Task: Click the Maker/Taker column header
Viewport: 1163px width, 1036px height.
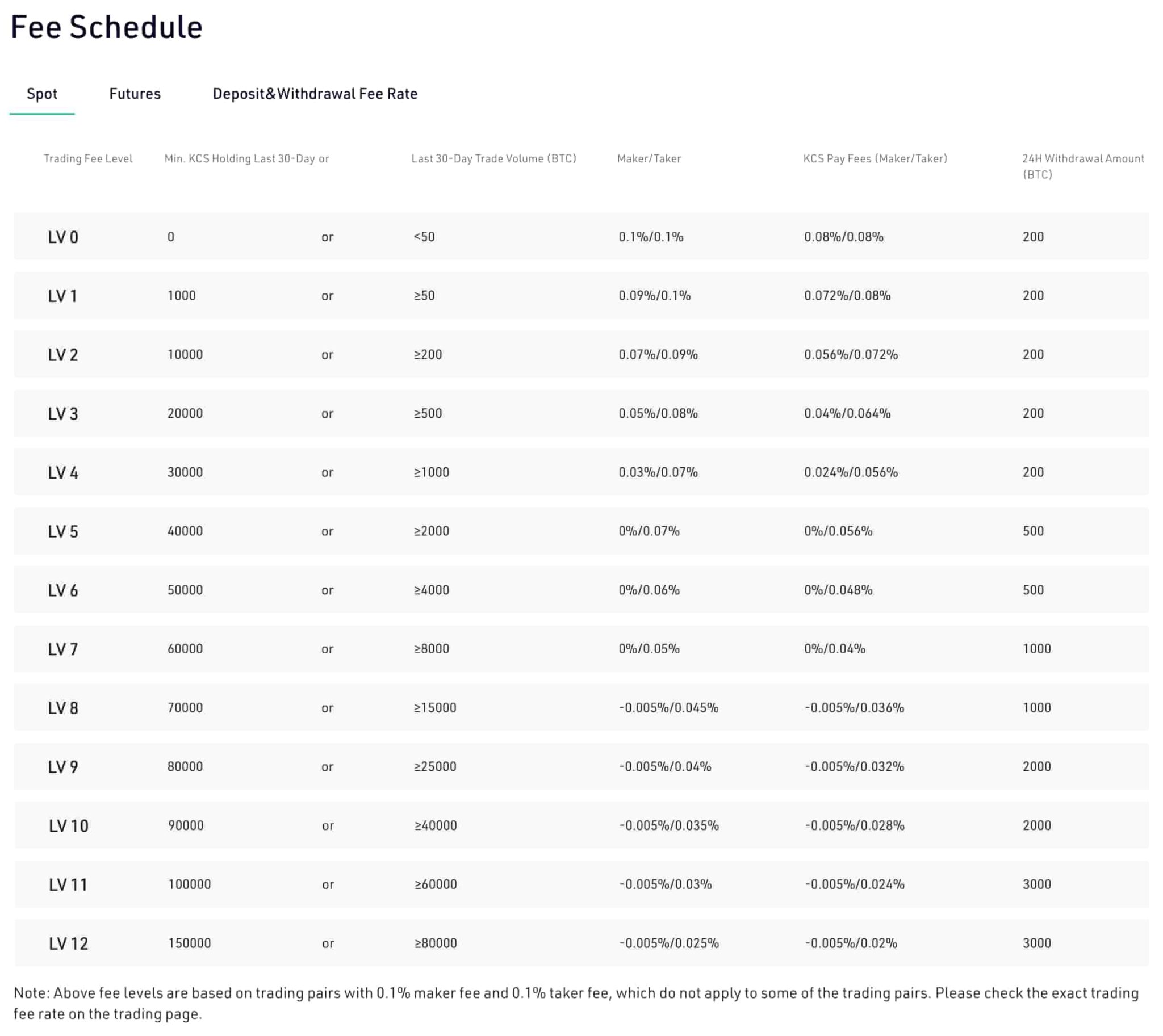Action: [649, 158]
